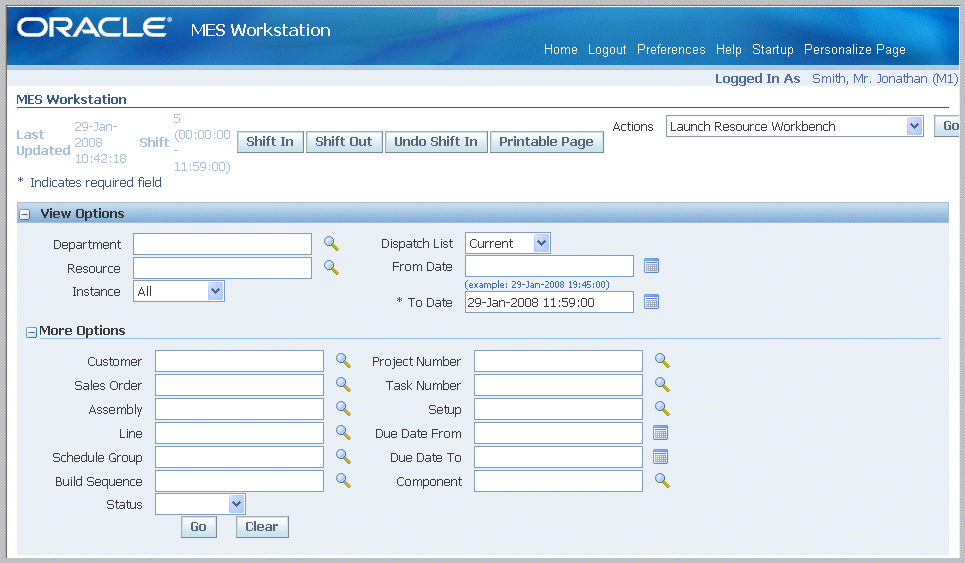
Task: Open the To Date calendar picker
Action: 651,301
